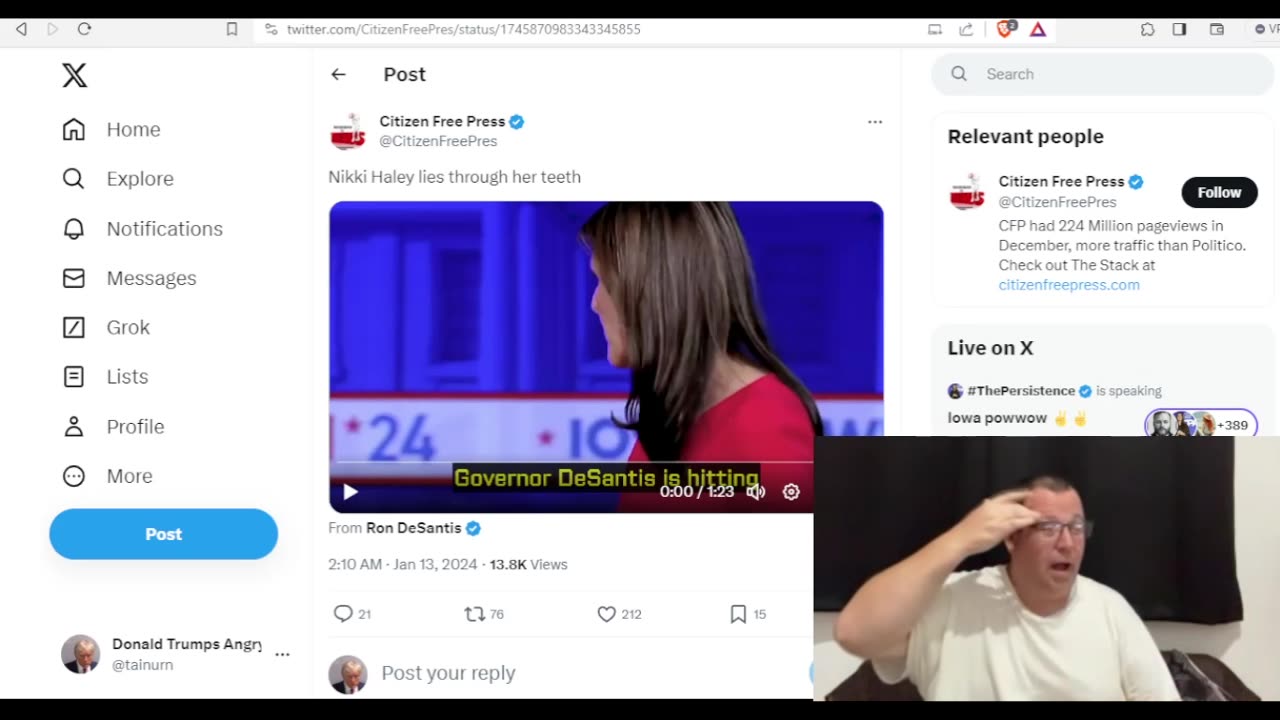
Task: Open video settings gear icon
Action: tap(791, 492)
